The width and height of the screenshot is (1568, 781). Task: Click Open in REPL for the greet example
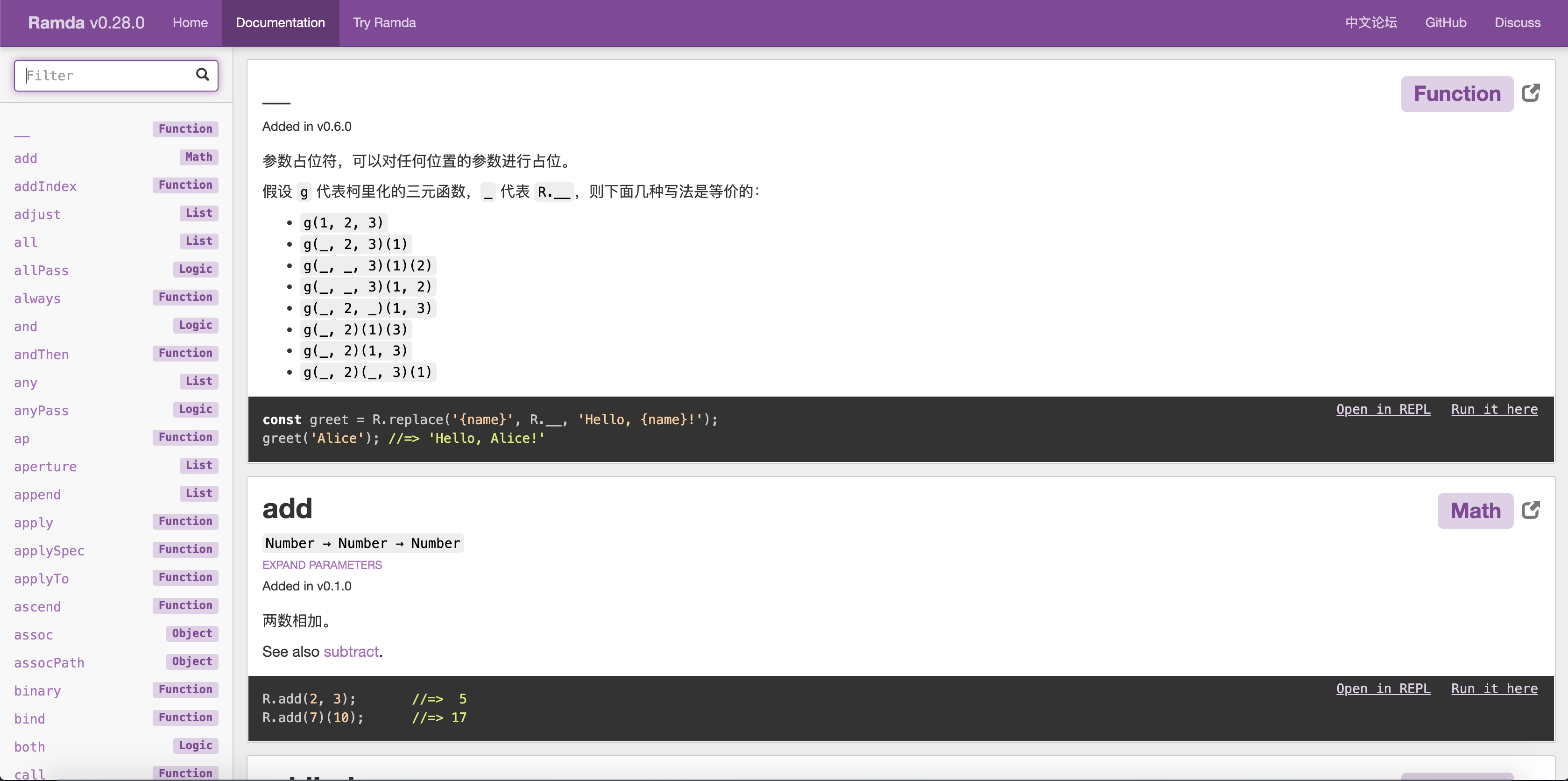coord(1383,408)
